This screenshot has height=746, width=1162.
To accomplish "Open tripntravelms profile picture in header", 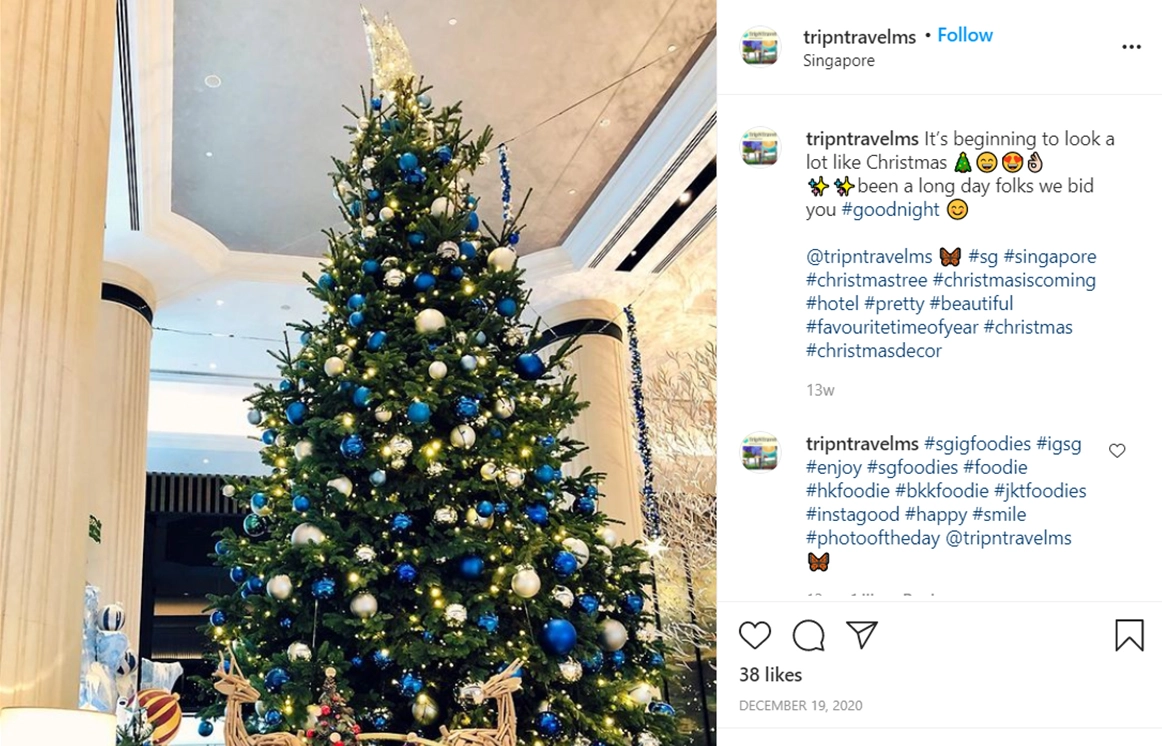I will click(x=760, y=47).
